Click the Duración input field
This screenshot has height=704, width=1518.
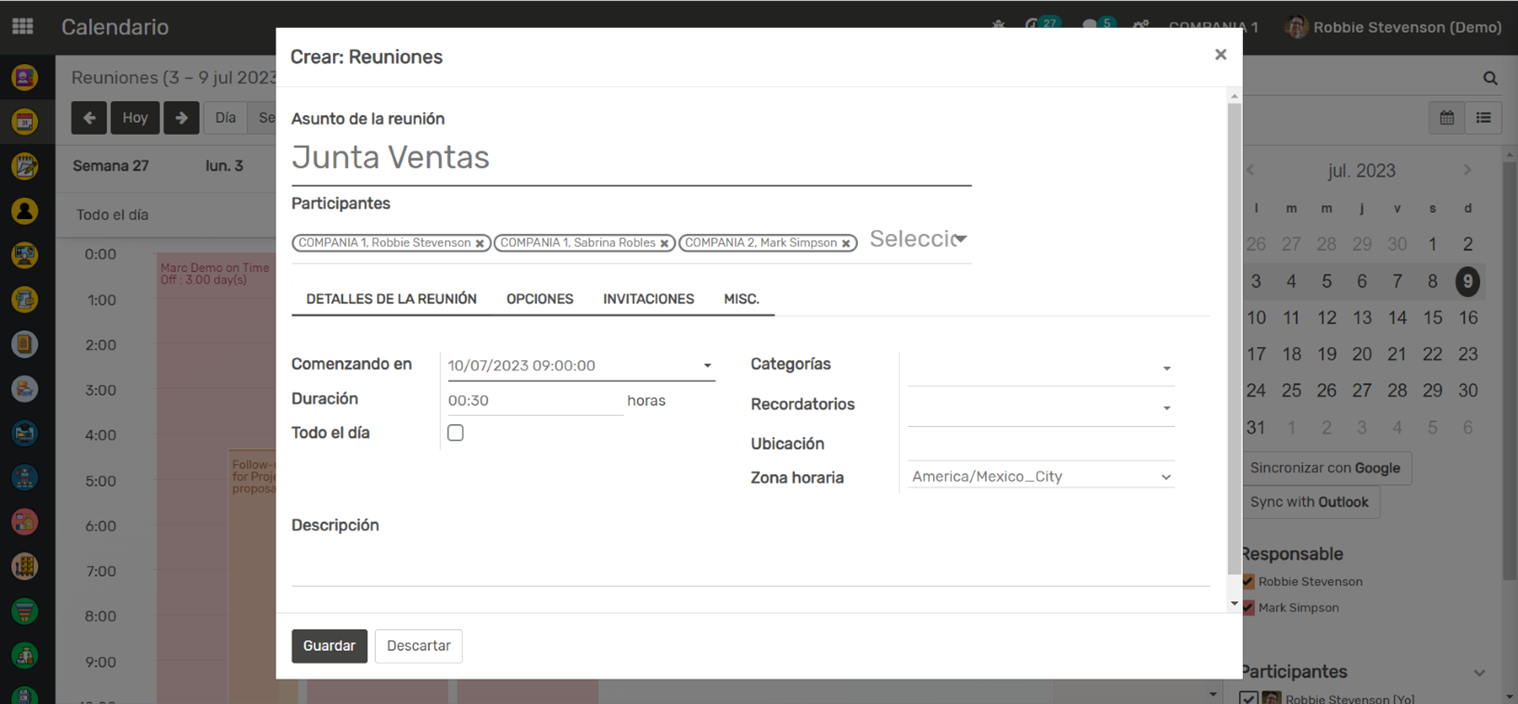(x=535, y=400)
